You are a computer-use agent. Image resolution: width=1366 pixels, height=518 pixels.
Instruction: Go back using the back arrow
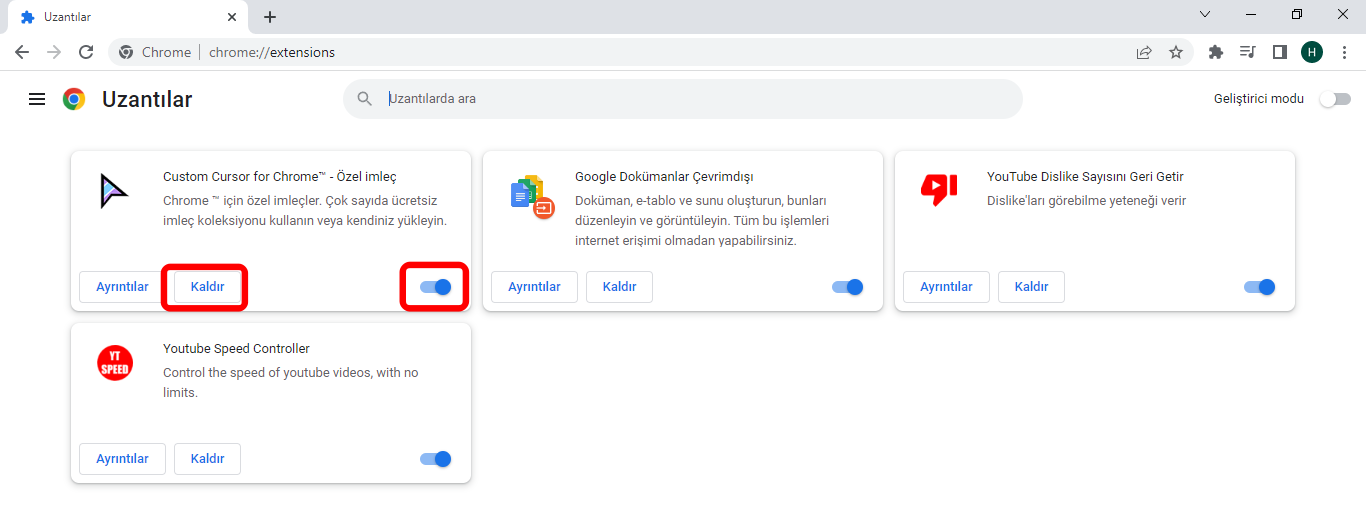pyautogui.click(x=22, y=52)
